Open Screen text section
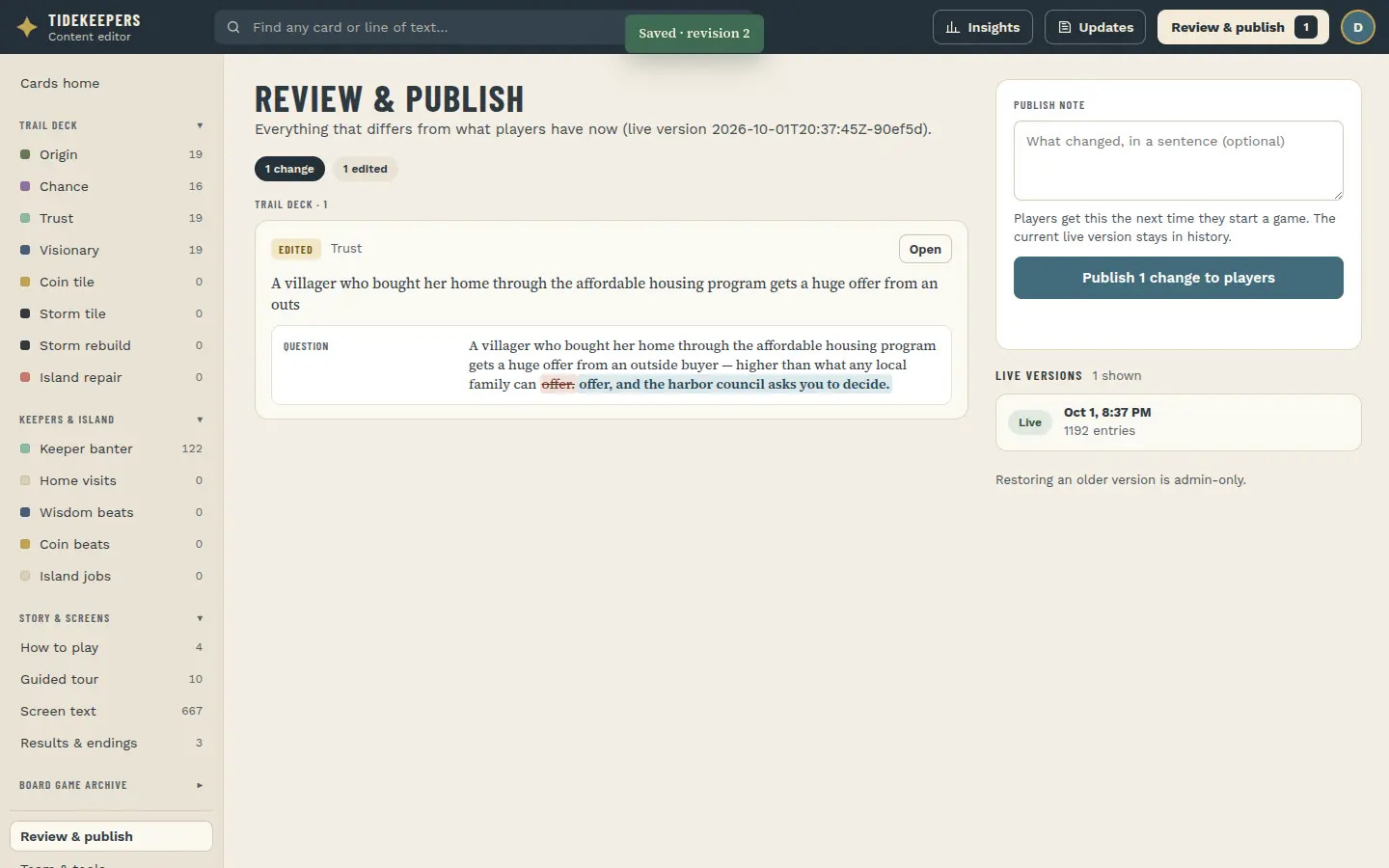This screenshot has width=1389, height=868. coord(111,711)
